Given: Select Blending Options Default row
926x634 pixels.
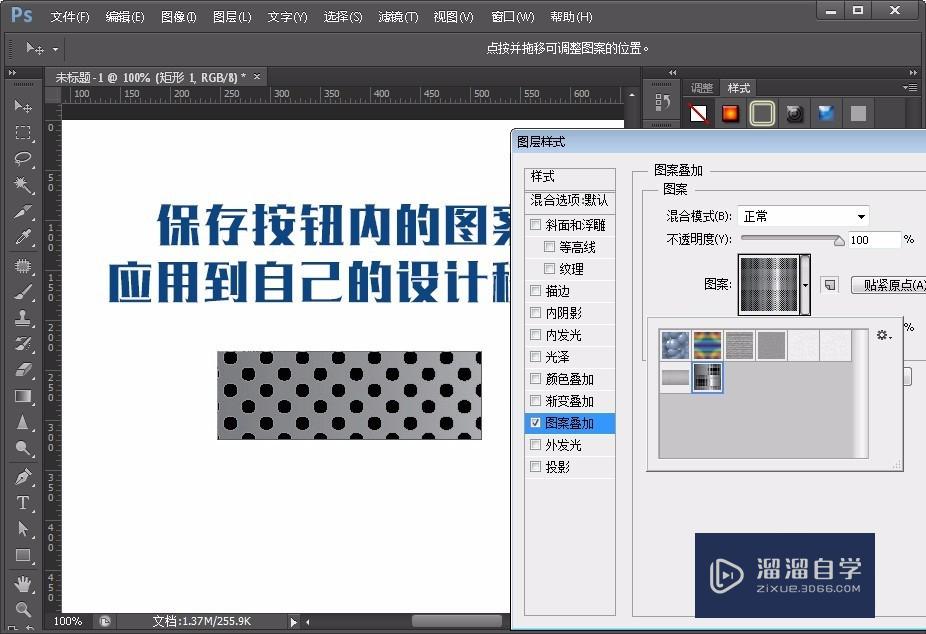Looking at the screenshot, I should click(570, 201).
